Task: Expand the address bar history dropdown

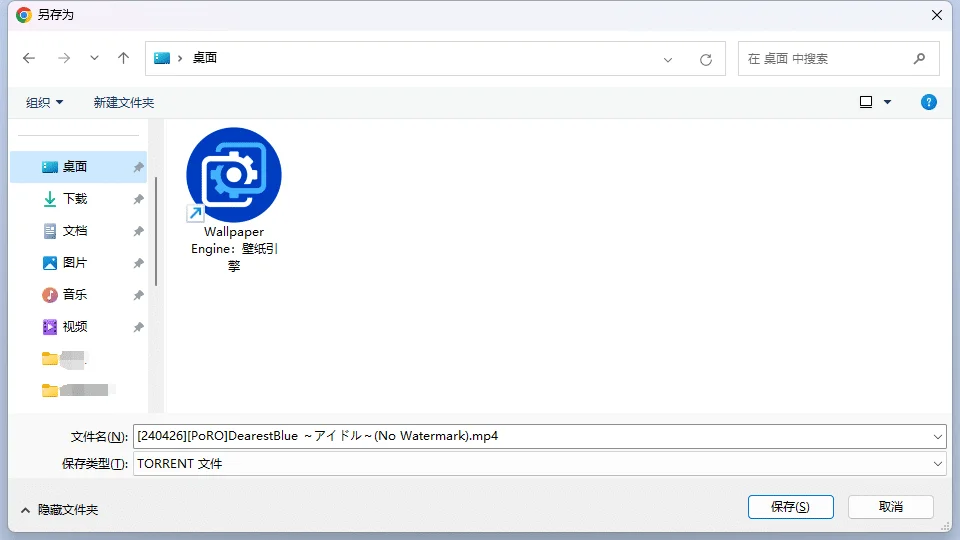Action: 668,59
